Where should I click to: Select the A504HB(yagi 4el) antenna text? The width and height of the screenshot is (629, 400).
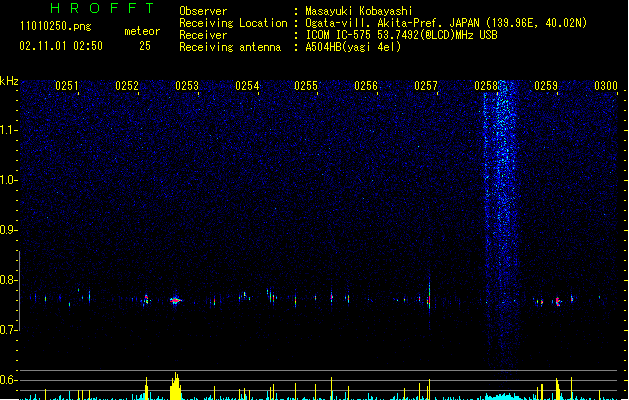click(x=353, y=47)
